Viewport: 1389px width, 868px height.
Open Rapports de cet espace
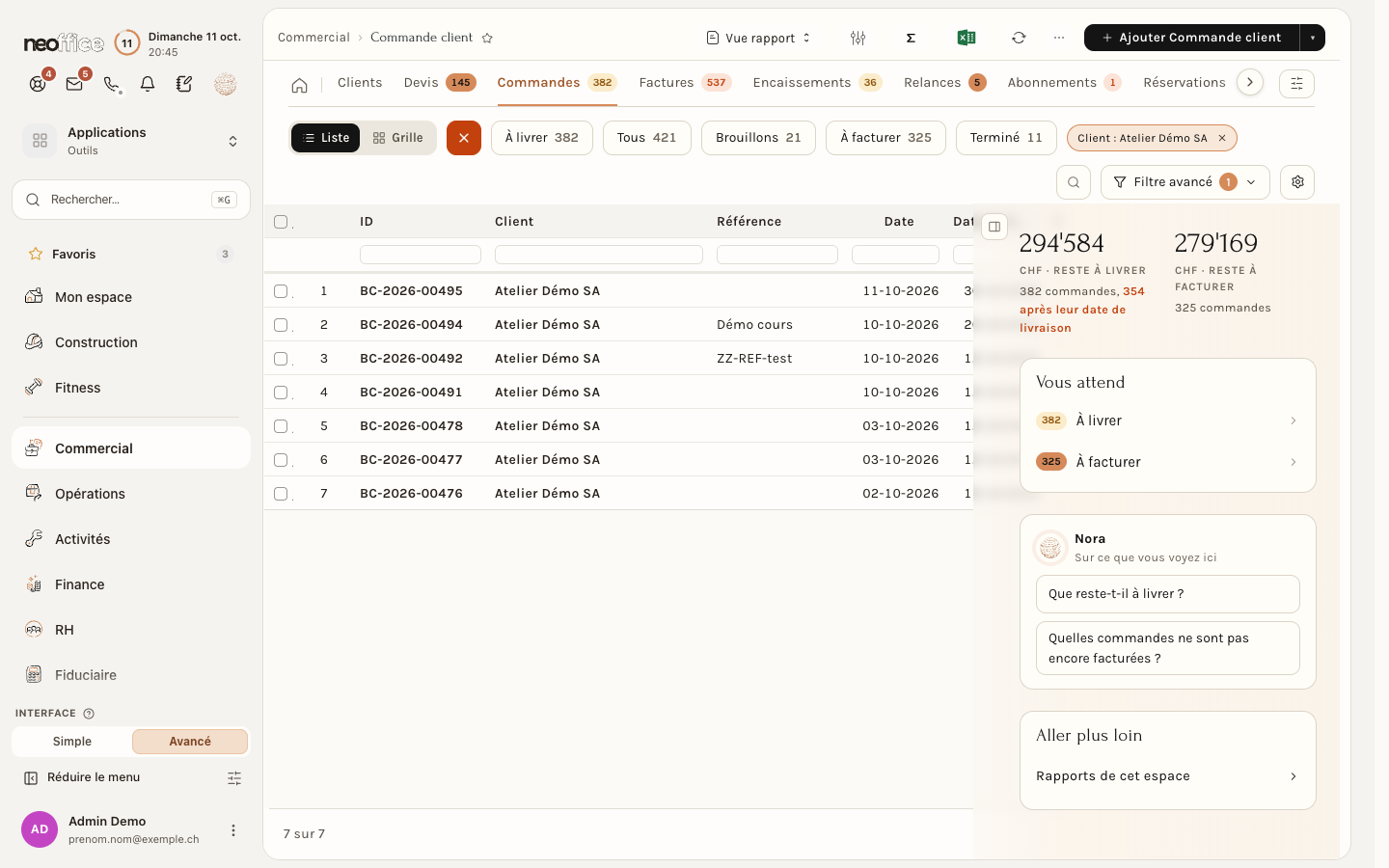[x=1167, y=776]
